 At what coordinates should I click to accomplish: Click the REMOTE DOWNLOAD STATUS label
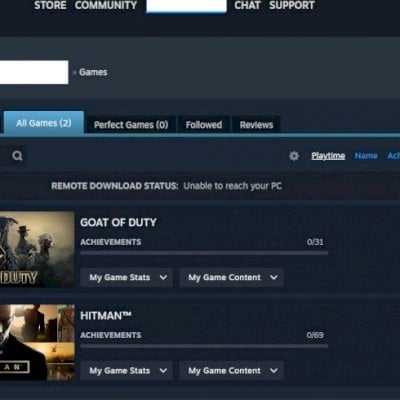click(115, 186)
